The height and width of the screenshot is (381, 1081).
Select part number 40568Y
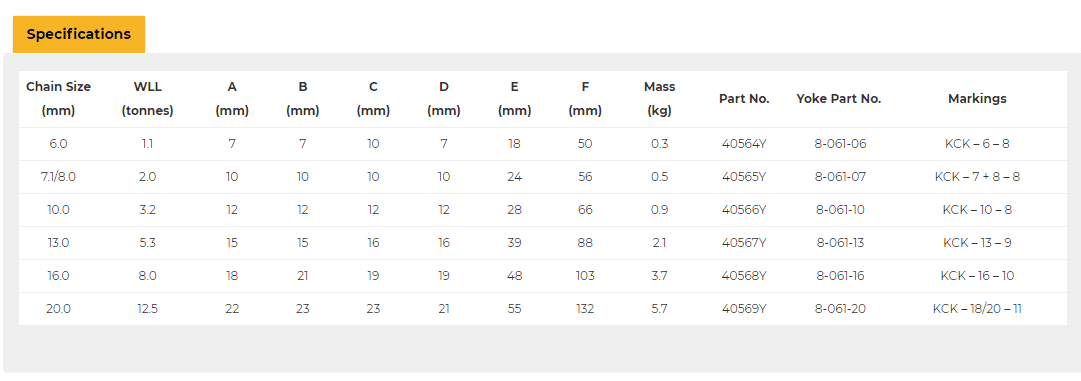[744, 276]
